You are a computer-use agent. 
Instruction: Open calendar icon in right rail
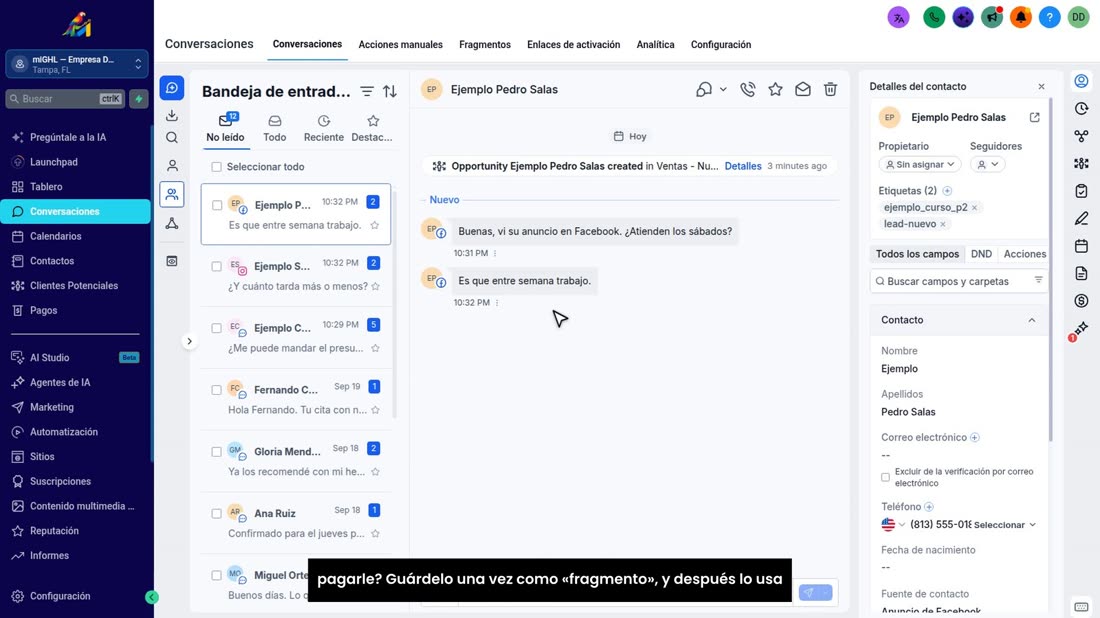(x=1081, y=246)
